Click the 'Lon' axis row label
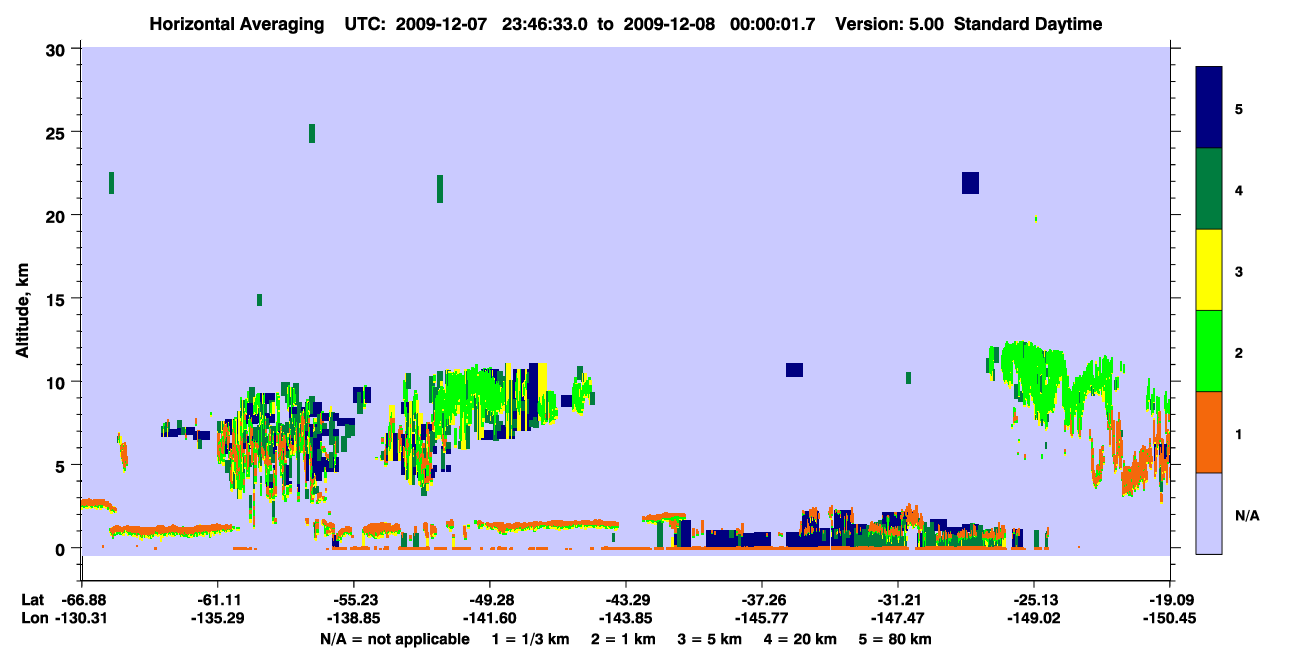Image resolution: width=1300 pixels, height=667 pixels. click(x=33, y=618)
